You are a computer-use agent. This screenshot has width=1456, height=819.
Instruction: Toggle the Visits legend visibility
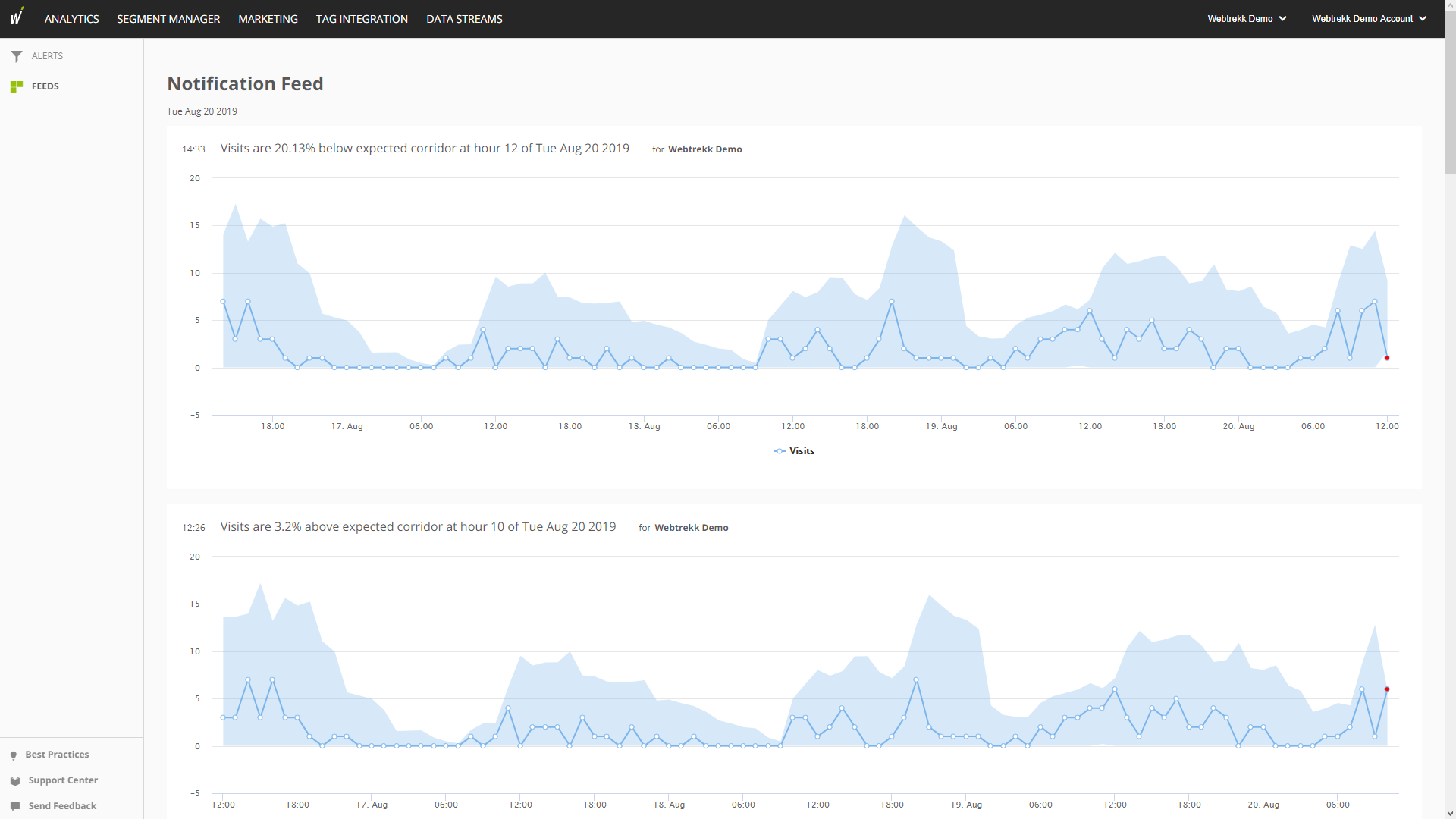pos(794,451)
